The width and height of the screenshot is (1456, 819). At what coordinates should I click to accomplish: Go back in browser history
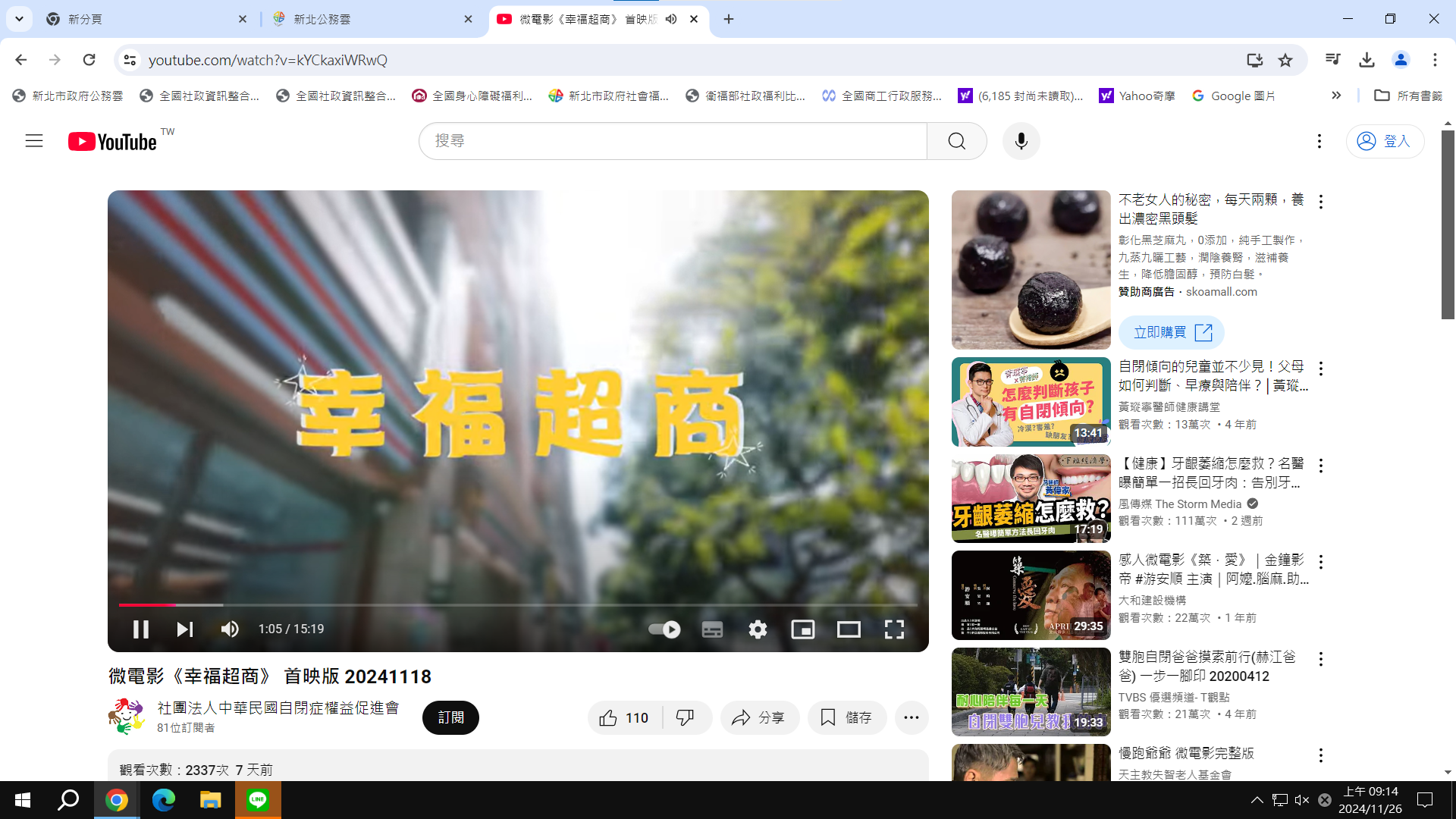click(21, 60)
